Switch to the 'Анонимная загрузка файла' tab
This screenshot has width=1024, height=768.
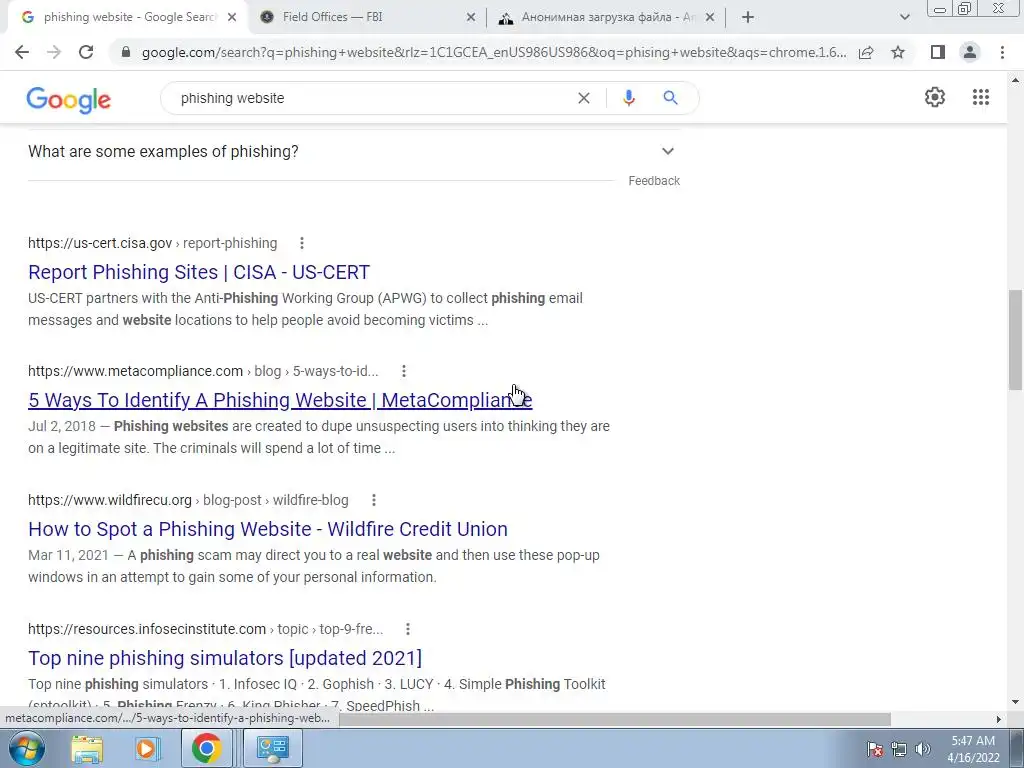click(607, 17)
